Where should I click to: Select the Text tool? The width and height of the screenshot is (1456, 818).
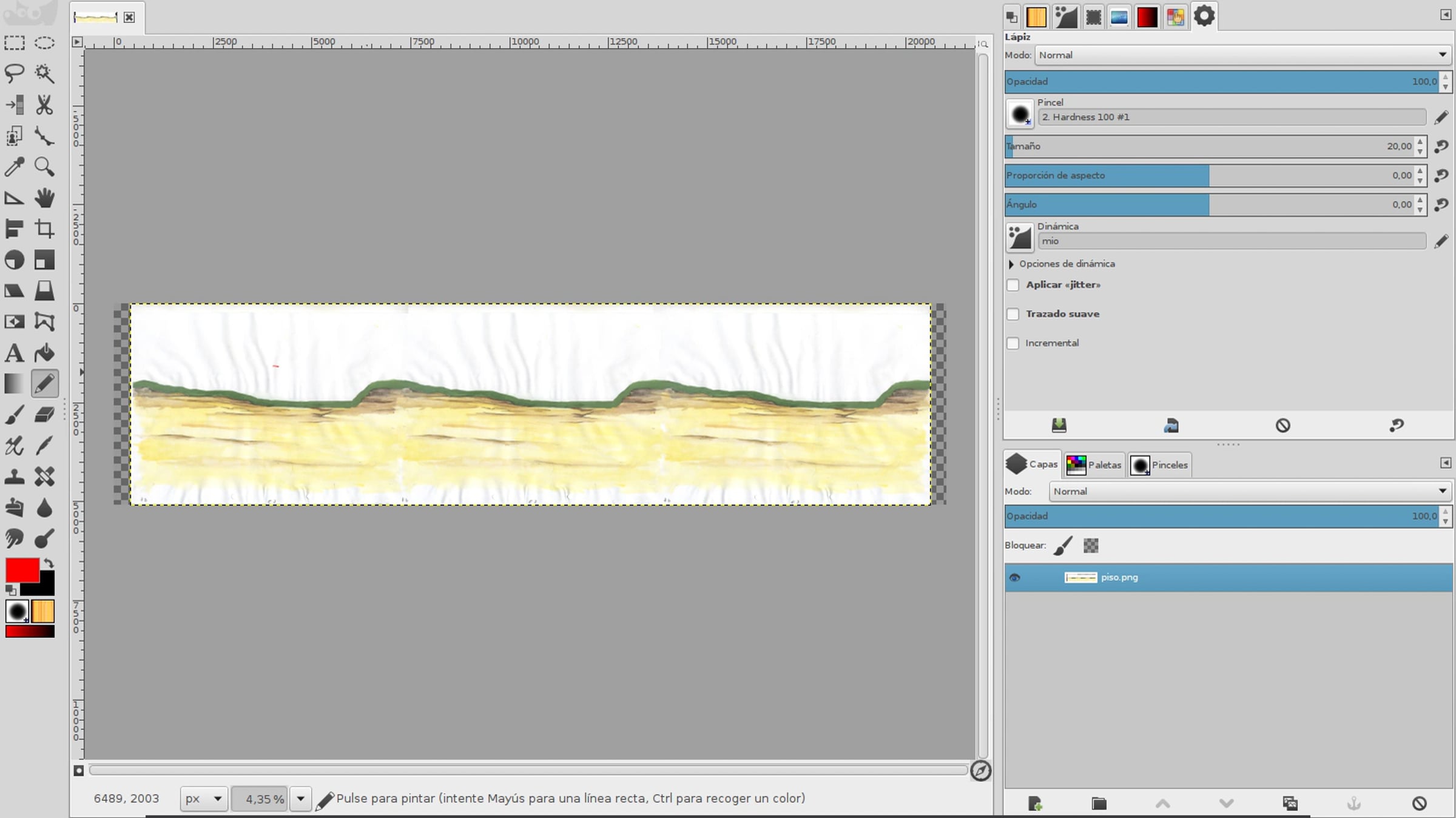tap(14, 353)
